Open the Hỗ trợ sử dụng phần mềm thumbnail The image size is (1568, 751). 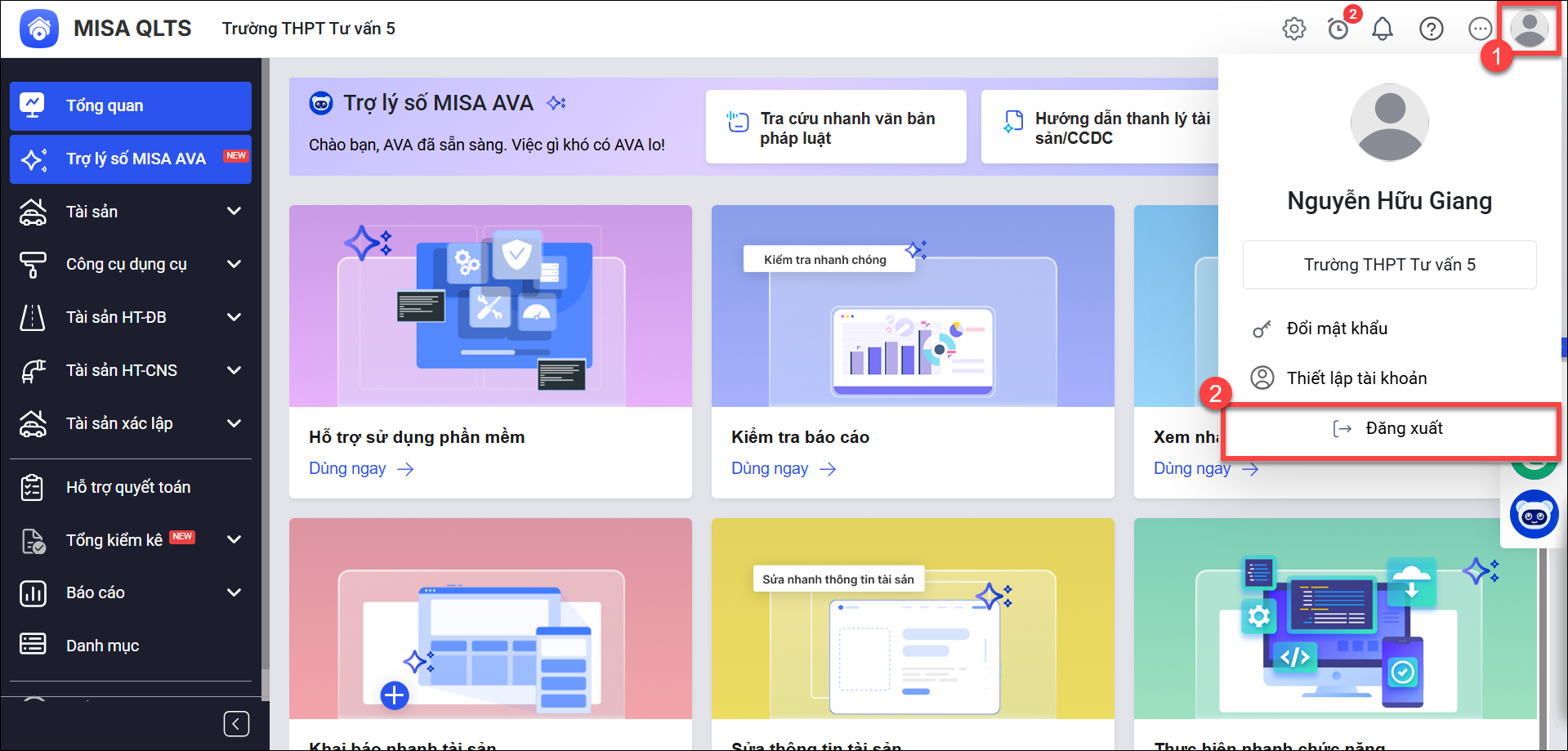pos(490,306)
